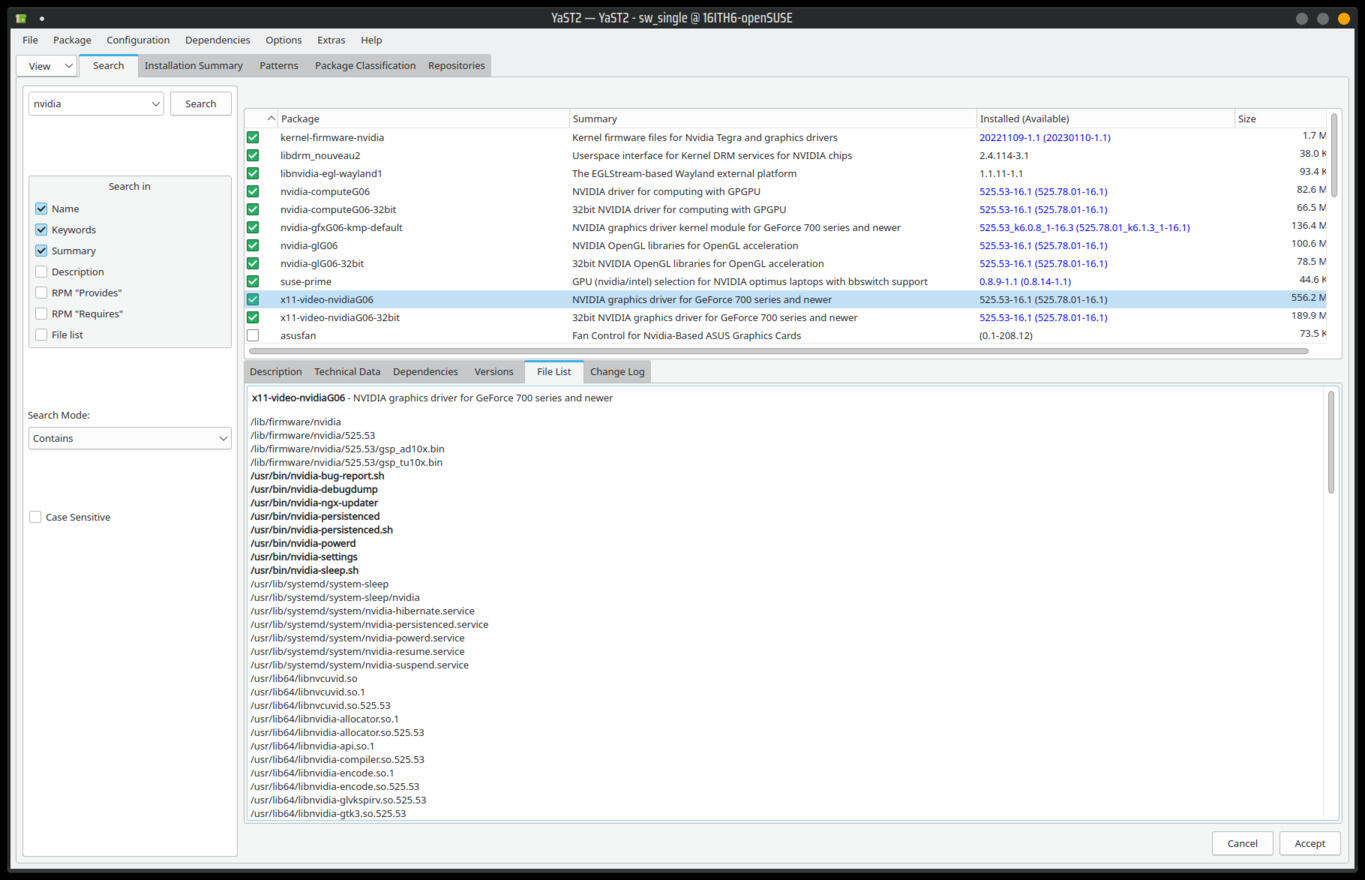Toggle status checkbox for nvidia-computeG06-32bit
The width and height of the screenshot is (1365, 880).
(253, 209)
